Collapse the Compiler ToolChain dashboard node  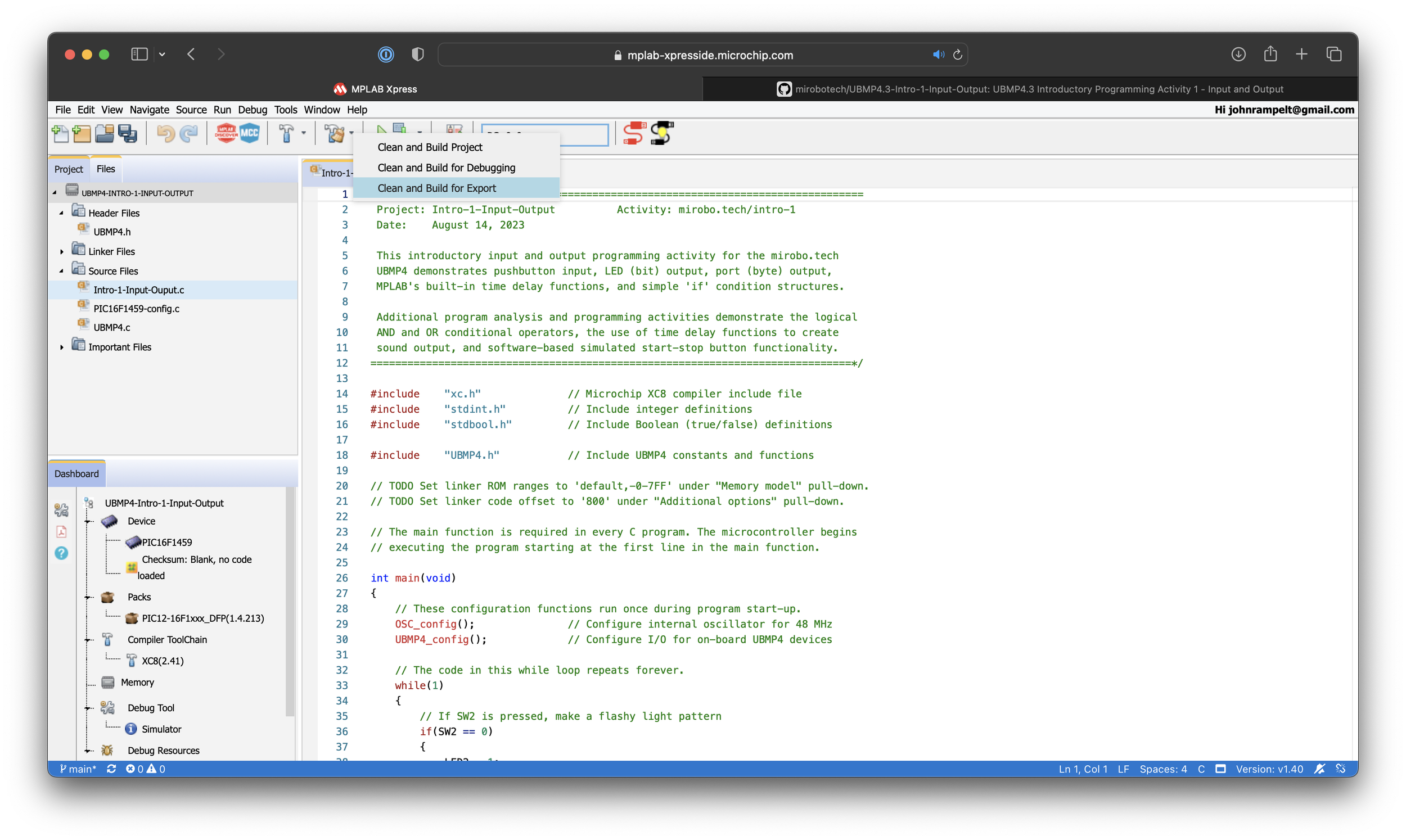coord(88,640)
